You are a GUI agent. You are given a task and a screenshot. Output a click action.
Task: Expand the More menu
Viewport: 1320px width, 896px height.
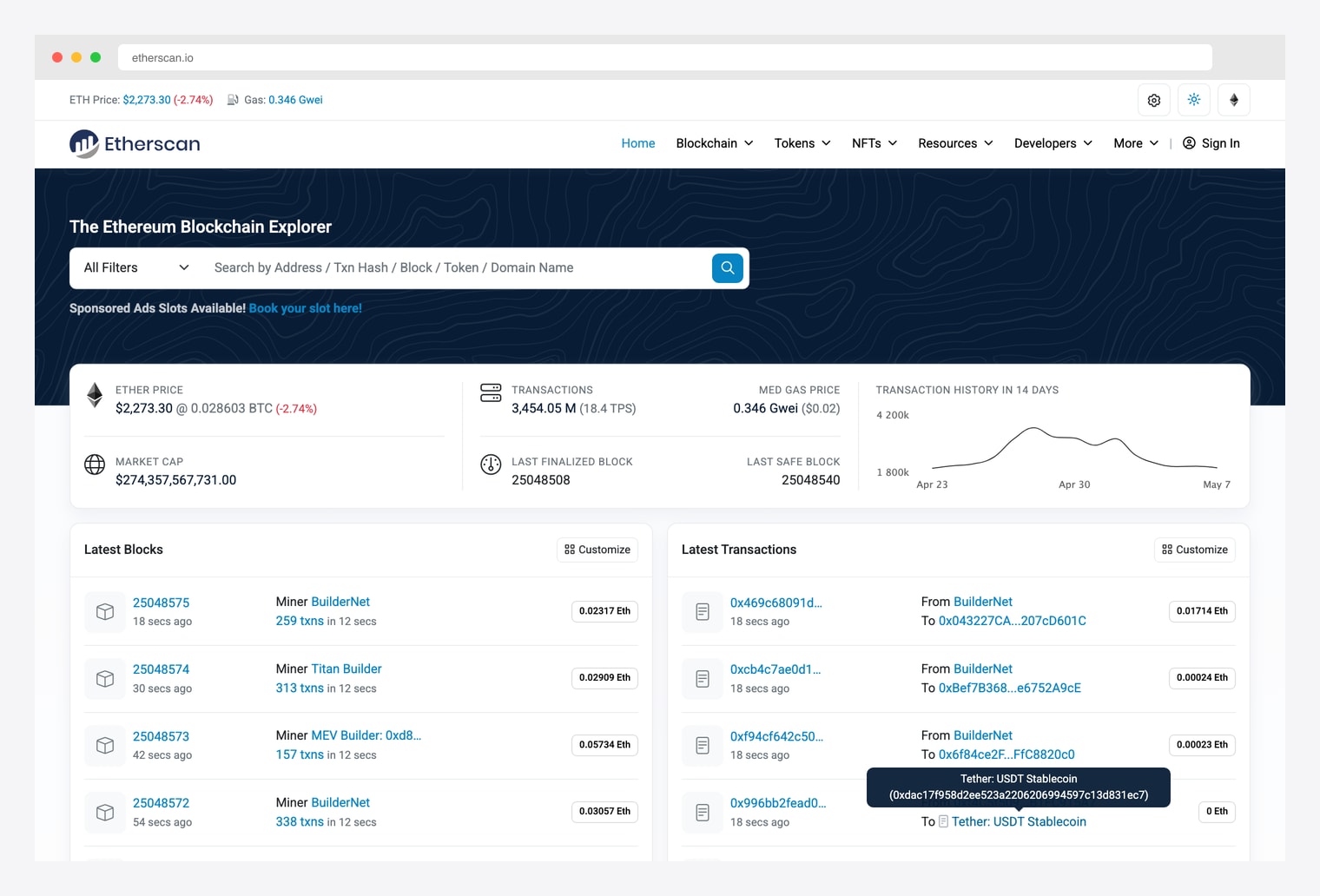tap(1136, 143)
